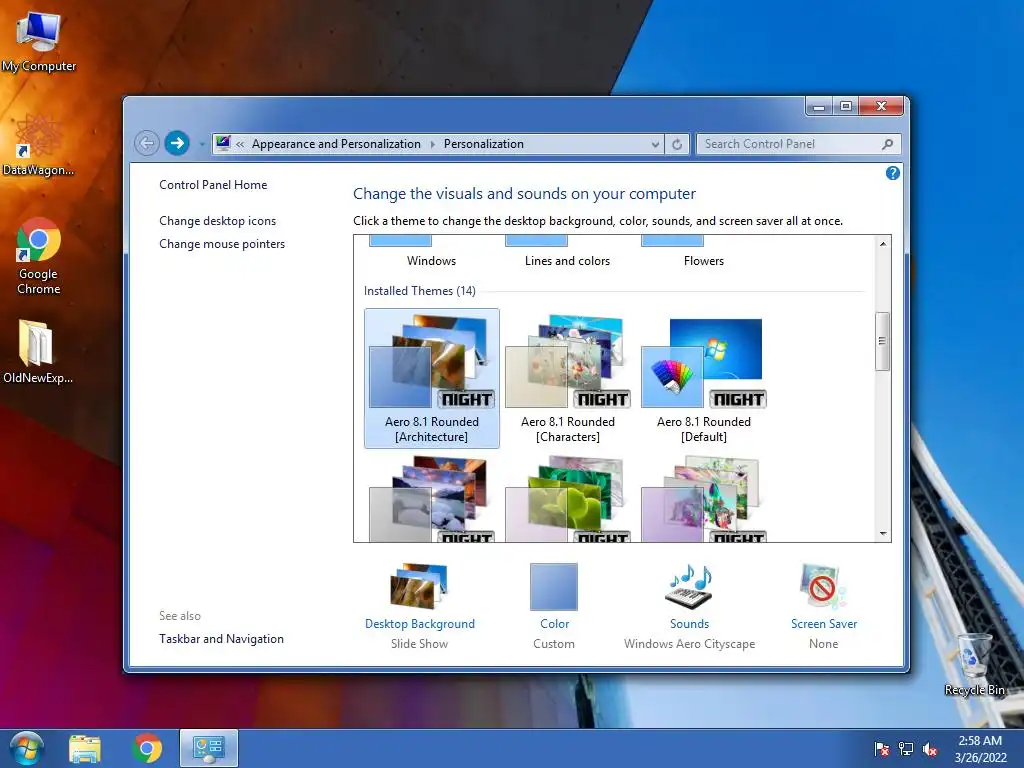Select Appearance and Personalization breadcrumb
Screen dimensions: 1024x768
(336, 144)
